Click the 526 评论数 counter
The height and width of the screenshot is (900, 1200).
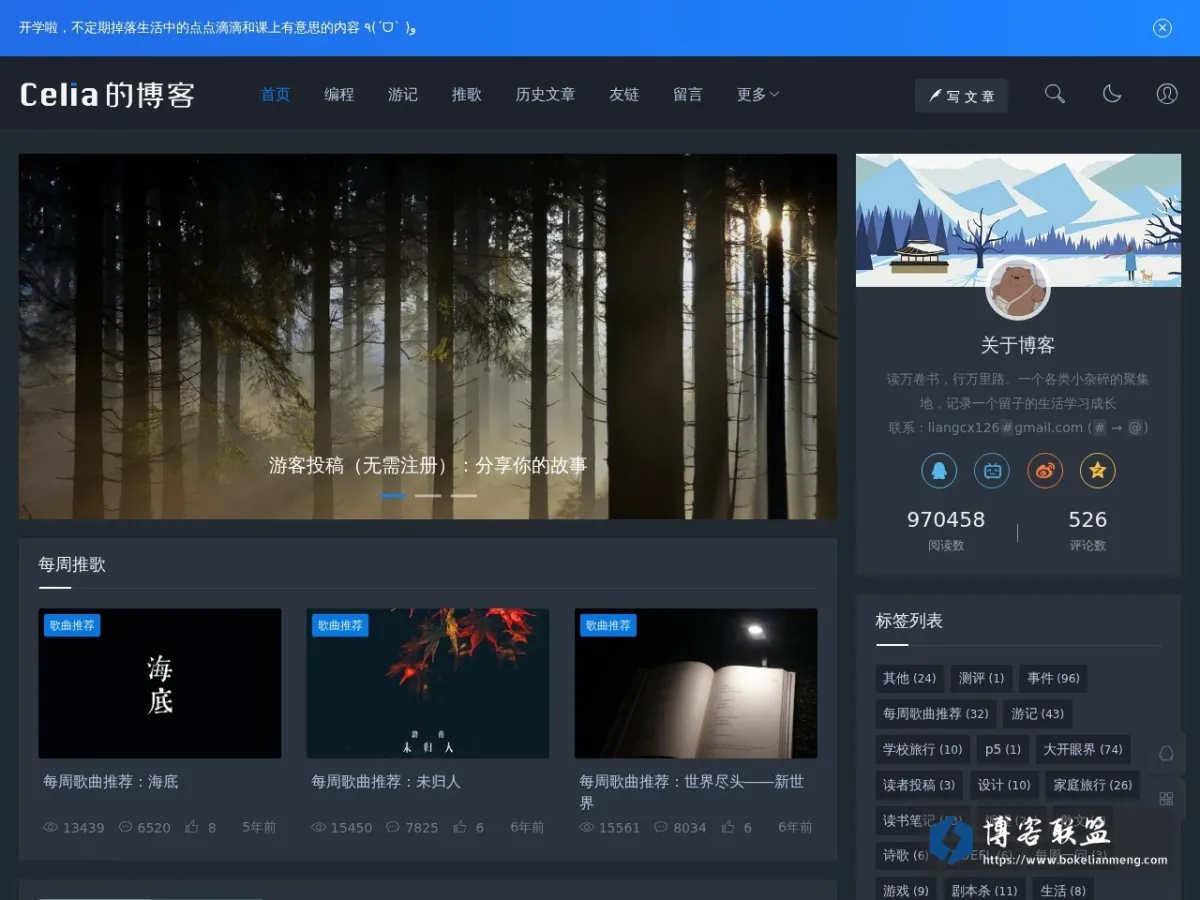point(1088,531)
